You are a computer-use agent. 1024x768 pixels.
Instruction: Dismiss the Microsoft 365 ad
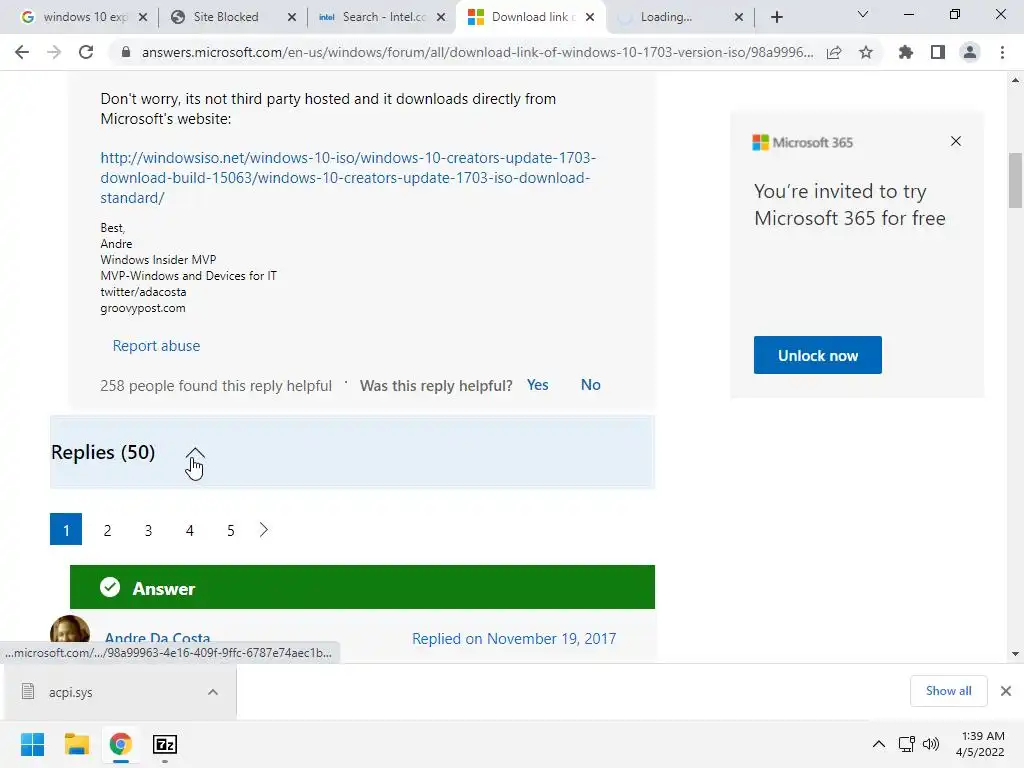956,141
